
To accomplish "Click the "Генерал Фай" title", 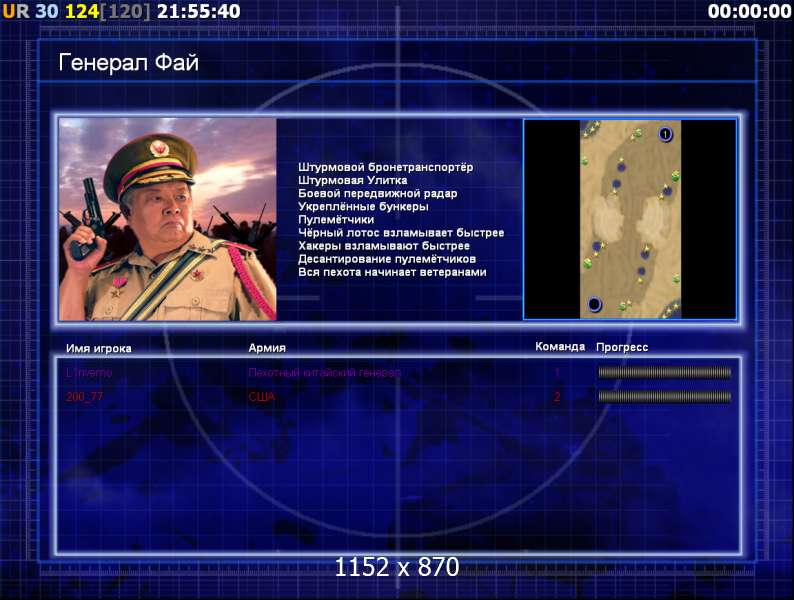I will [x=129, y=63].
